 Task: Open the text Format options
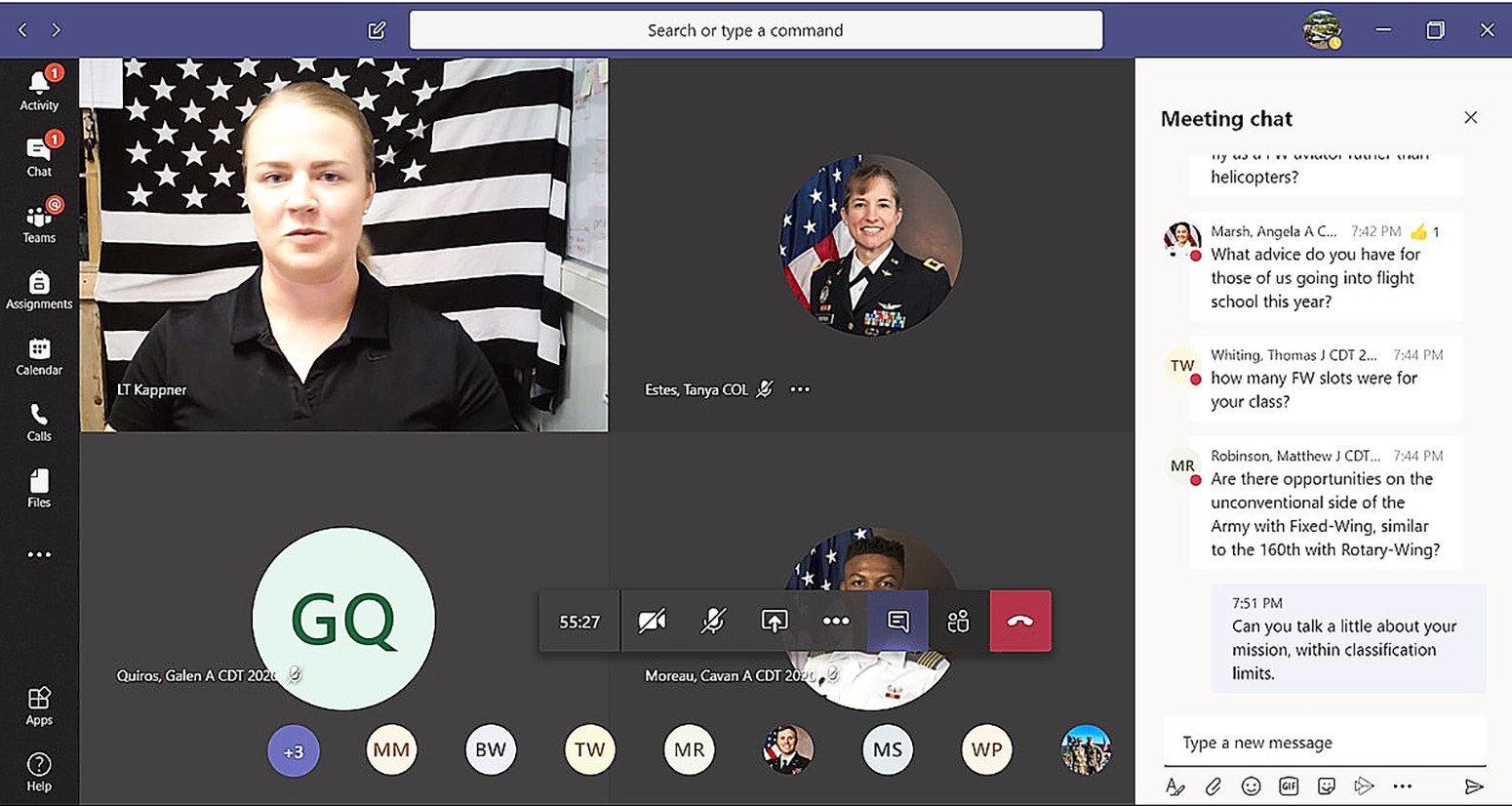(x=1175, y=786)
